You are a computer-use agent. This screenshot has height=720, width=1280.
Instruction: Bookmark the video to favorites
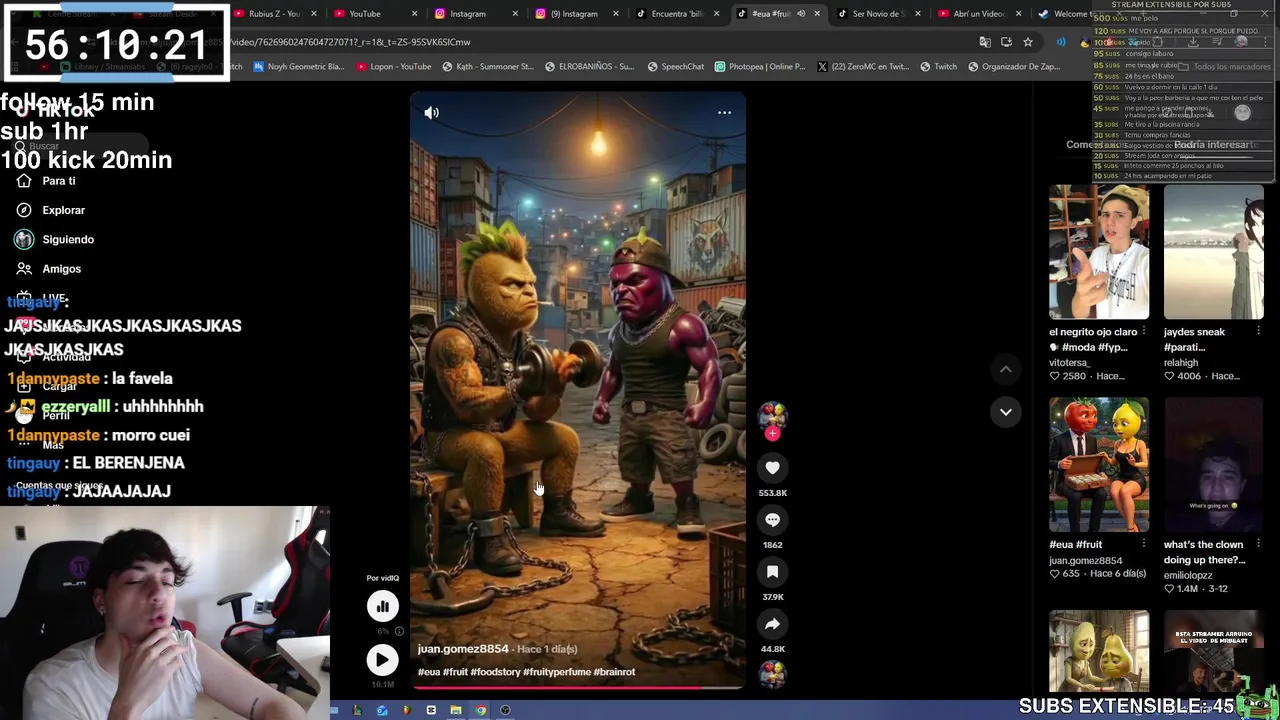pyautogui.click(x=772, y=572)
